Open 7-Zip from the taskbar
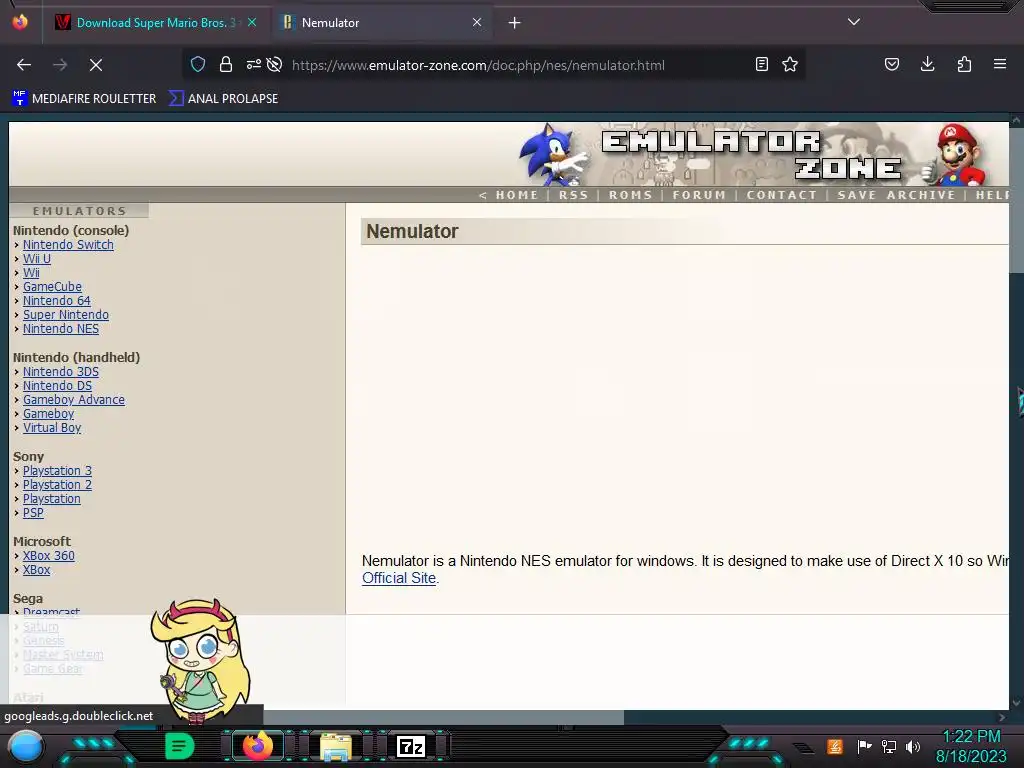Viewport: 1024px width, 768px height. click(411, 746)
